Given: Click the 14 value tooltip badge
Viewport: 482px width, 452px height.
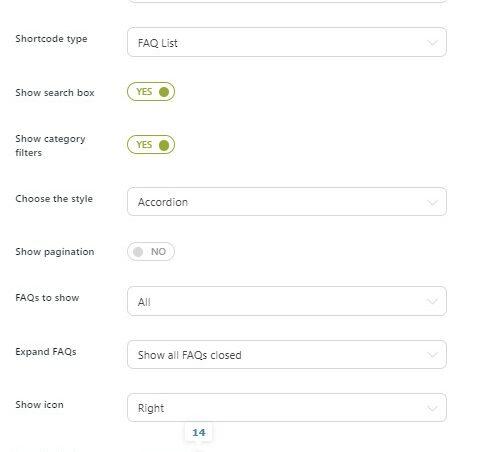Looking at the screenshot, I should pos(199,432).
